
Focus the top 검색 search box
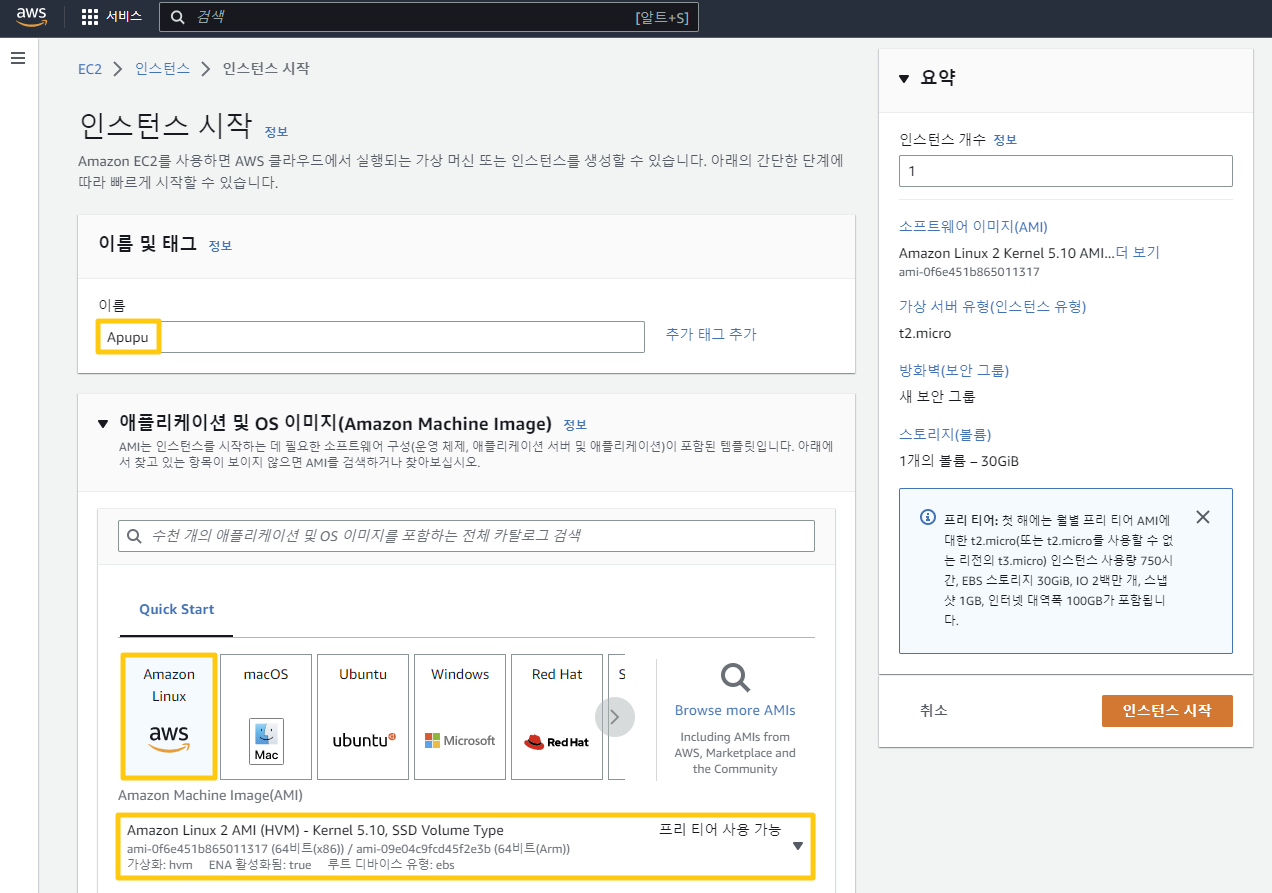tap(428, 17)
